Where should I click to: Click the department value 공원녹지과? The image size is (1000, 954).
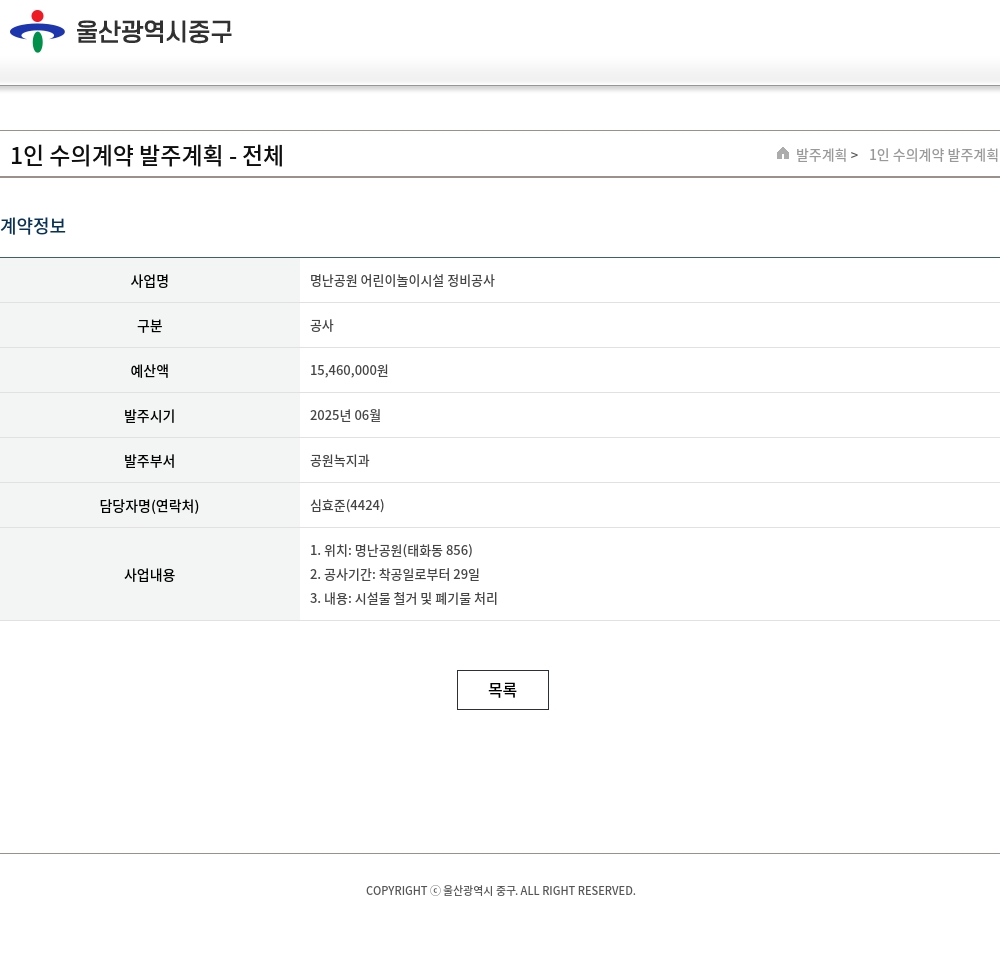(340, 460)
